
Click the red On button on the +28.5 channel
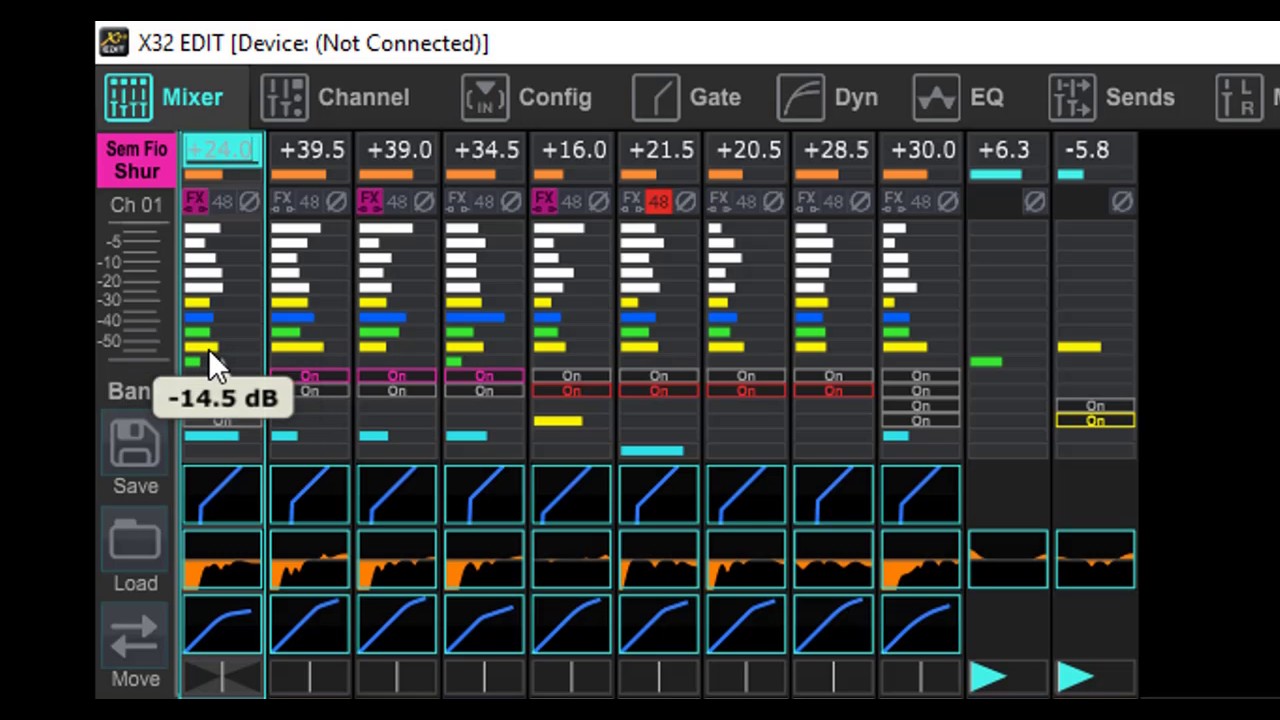[x=833, y=391]
